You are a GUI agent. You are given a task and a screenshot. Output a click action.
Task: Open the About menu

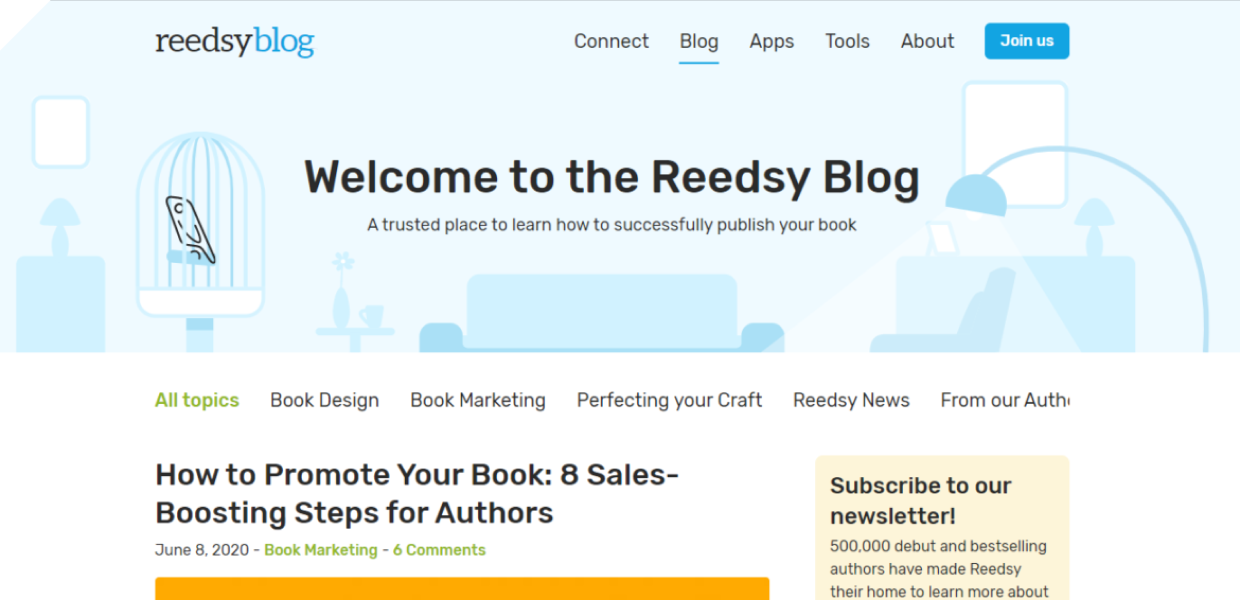(x=927, y=41)
